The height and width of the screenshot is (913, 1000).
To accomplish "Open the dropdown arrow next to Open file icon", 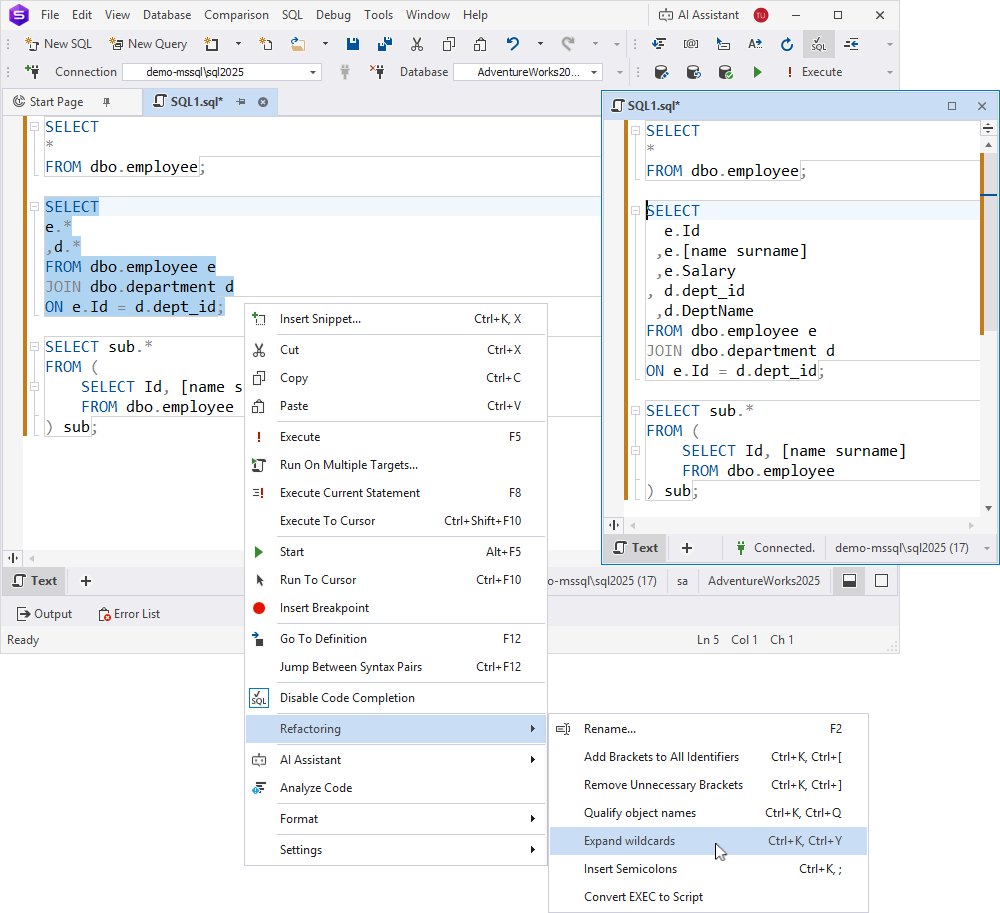I will pyautogui.click(x=325, y=44).
